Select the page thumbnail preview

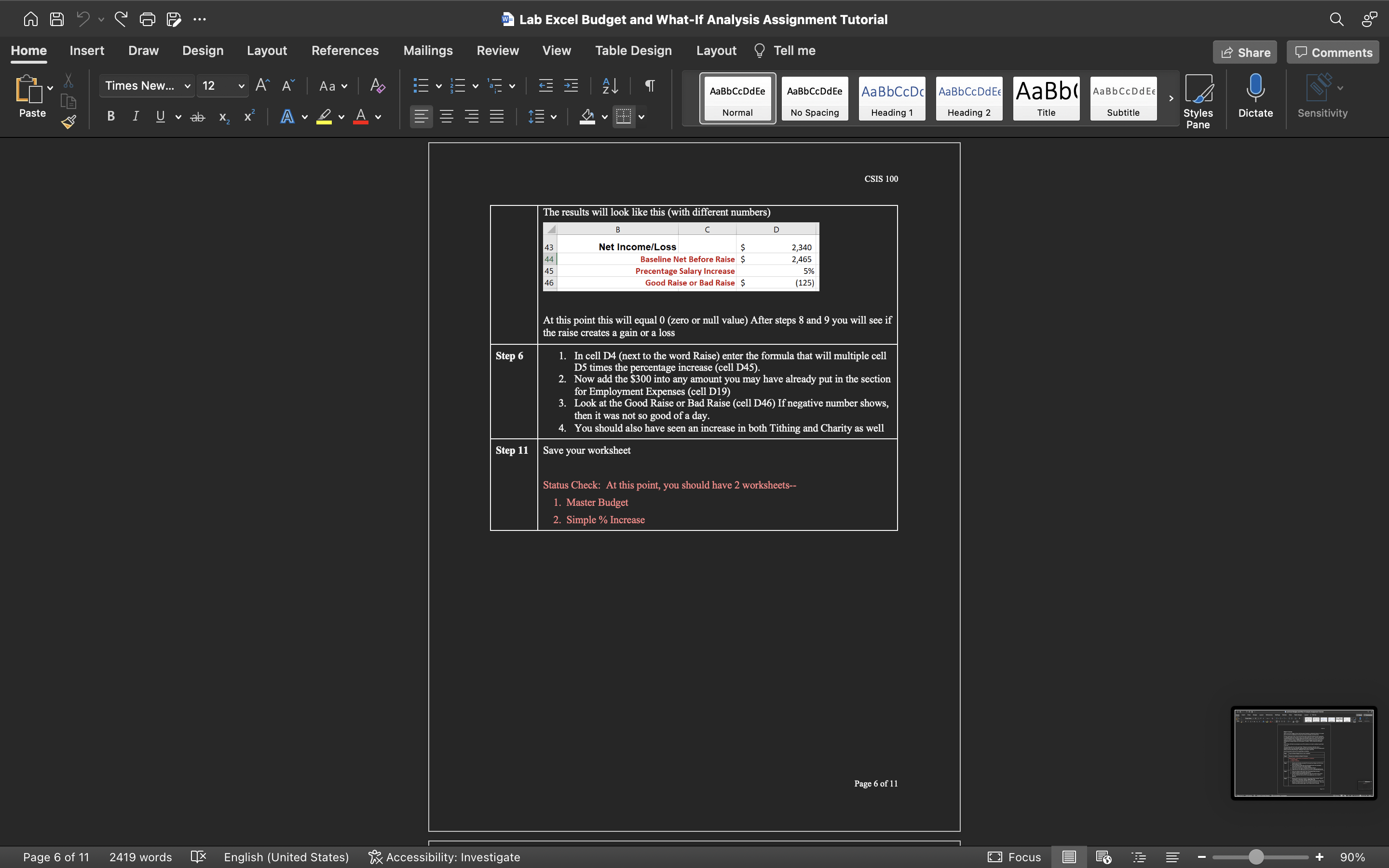[1303, 753]
